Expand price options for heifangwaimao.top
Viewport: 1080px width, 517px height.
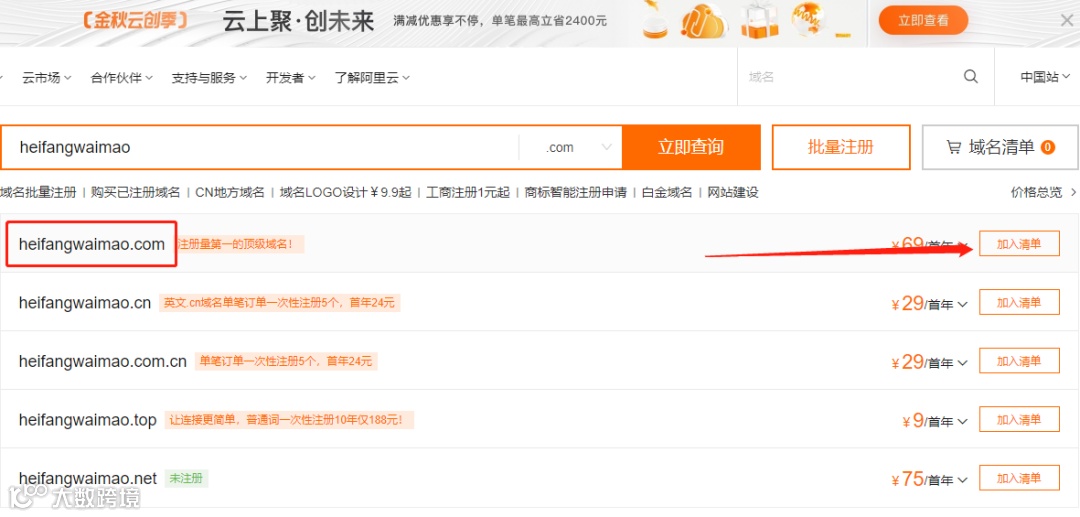962,422
